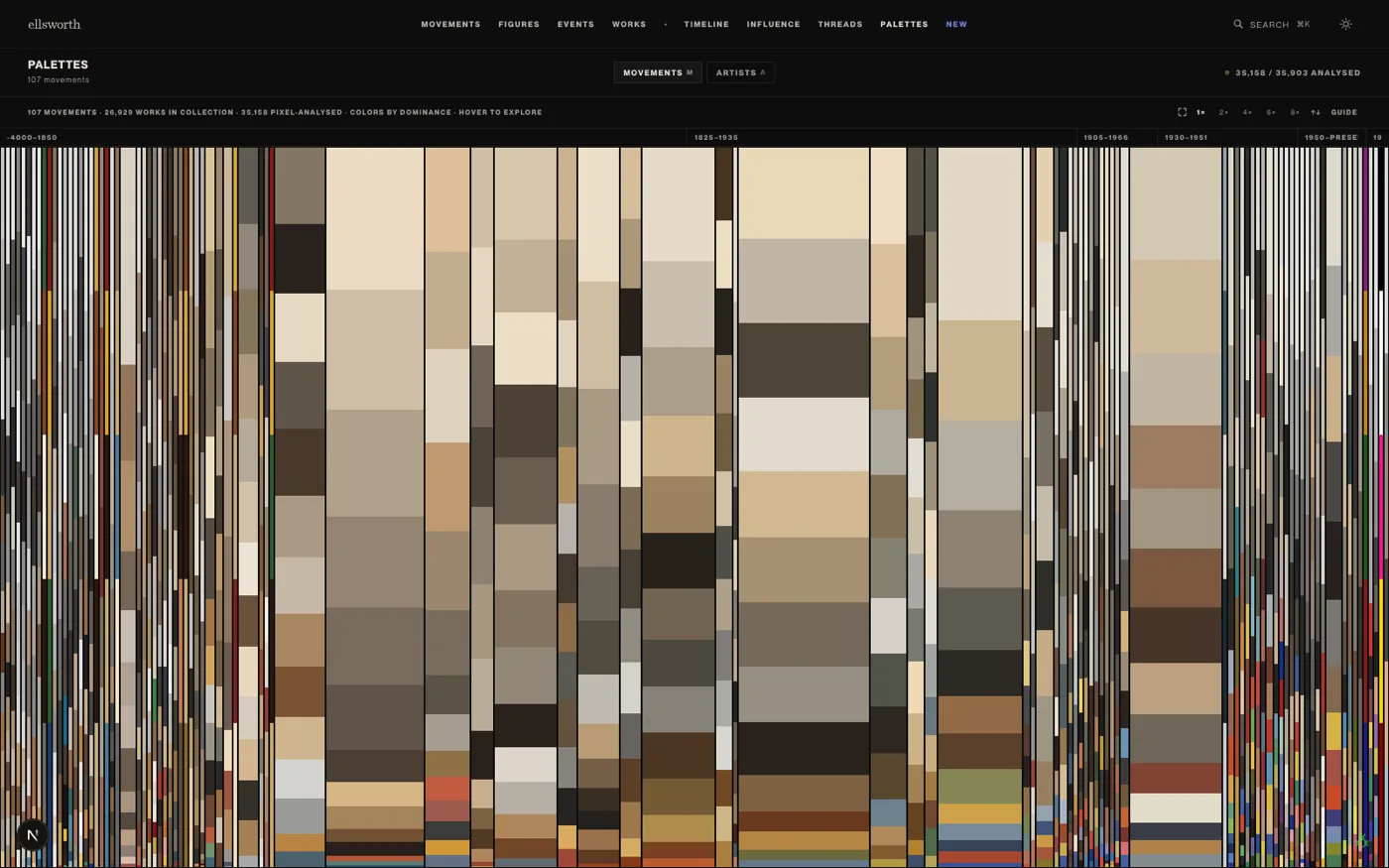Open the Movements nav item
This screenshot has height=868, width=1389.
(450, 24)
